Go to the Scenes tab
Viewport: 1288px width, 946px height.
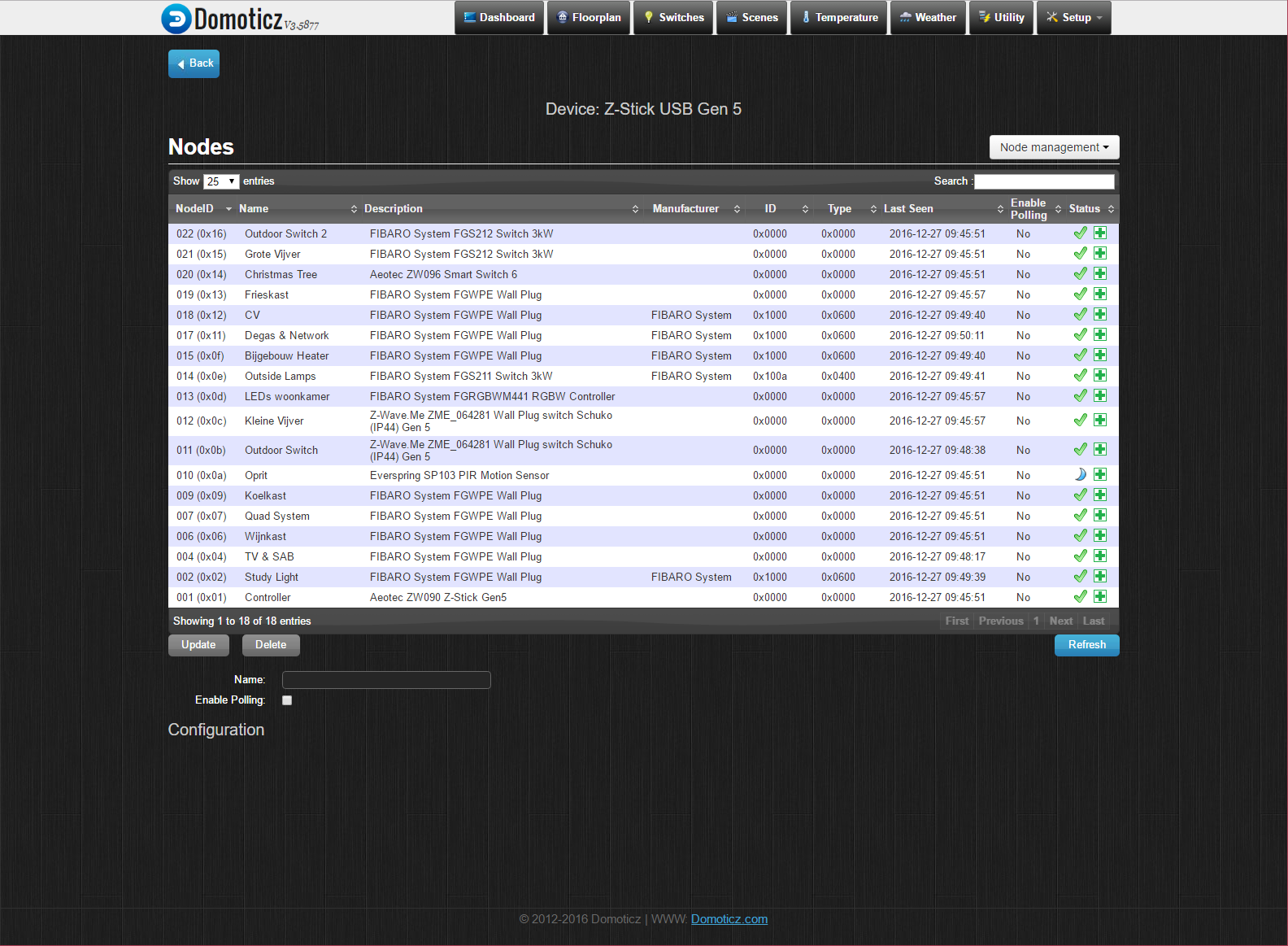tap(752, 17)
